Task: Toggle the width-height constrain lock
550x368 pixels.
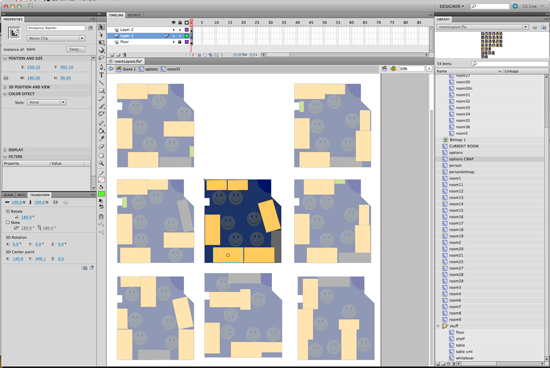Action: coord(6,78)
